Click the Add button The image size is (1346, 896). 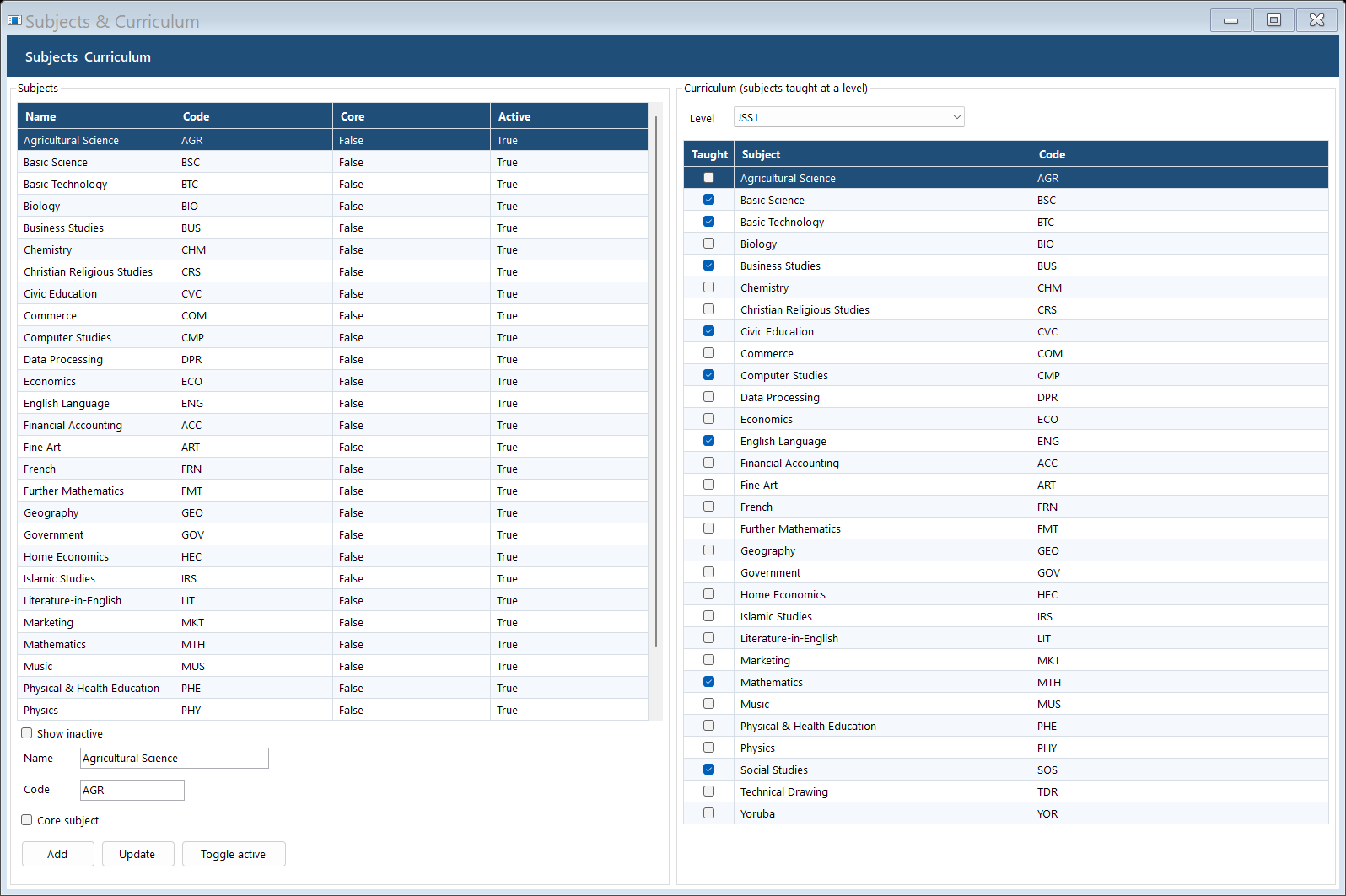pos(57,854)
